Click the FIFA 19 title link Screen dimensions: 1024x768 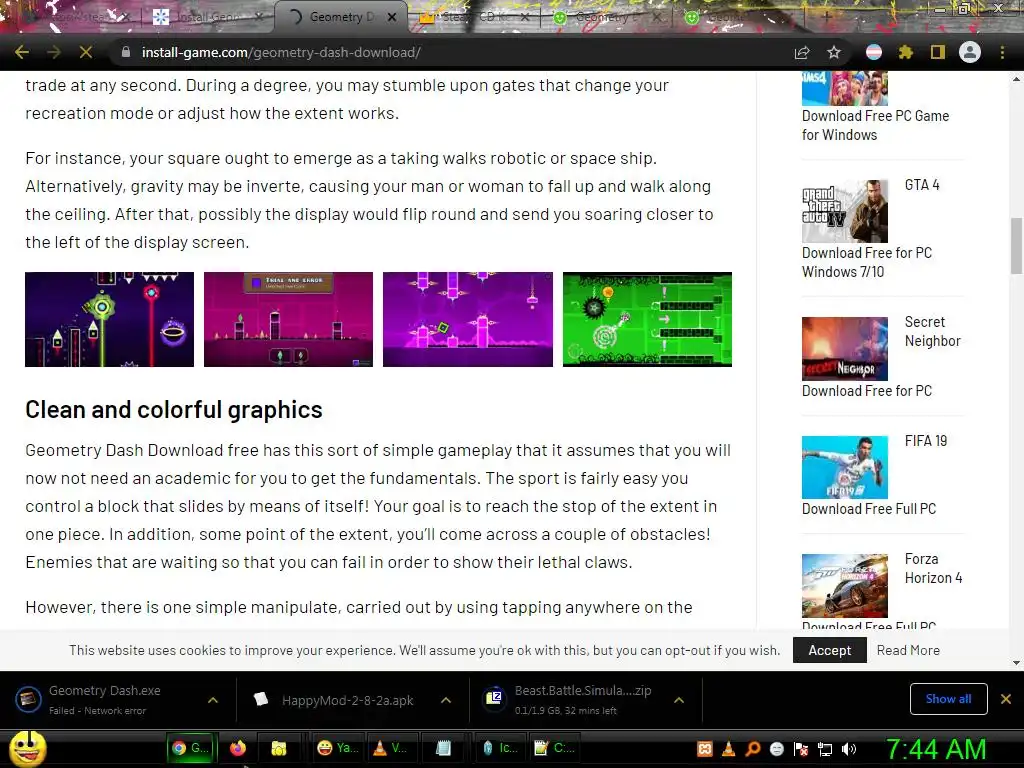925,441
